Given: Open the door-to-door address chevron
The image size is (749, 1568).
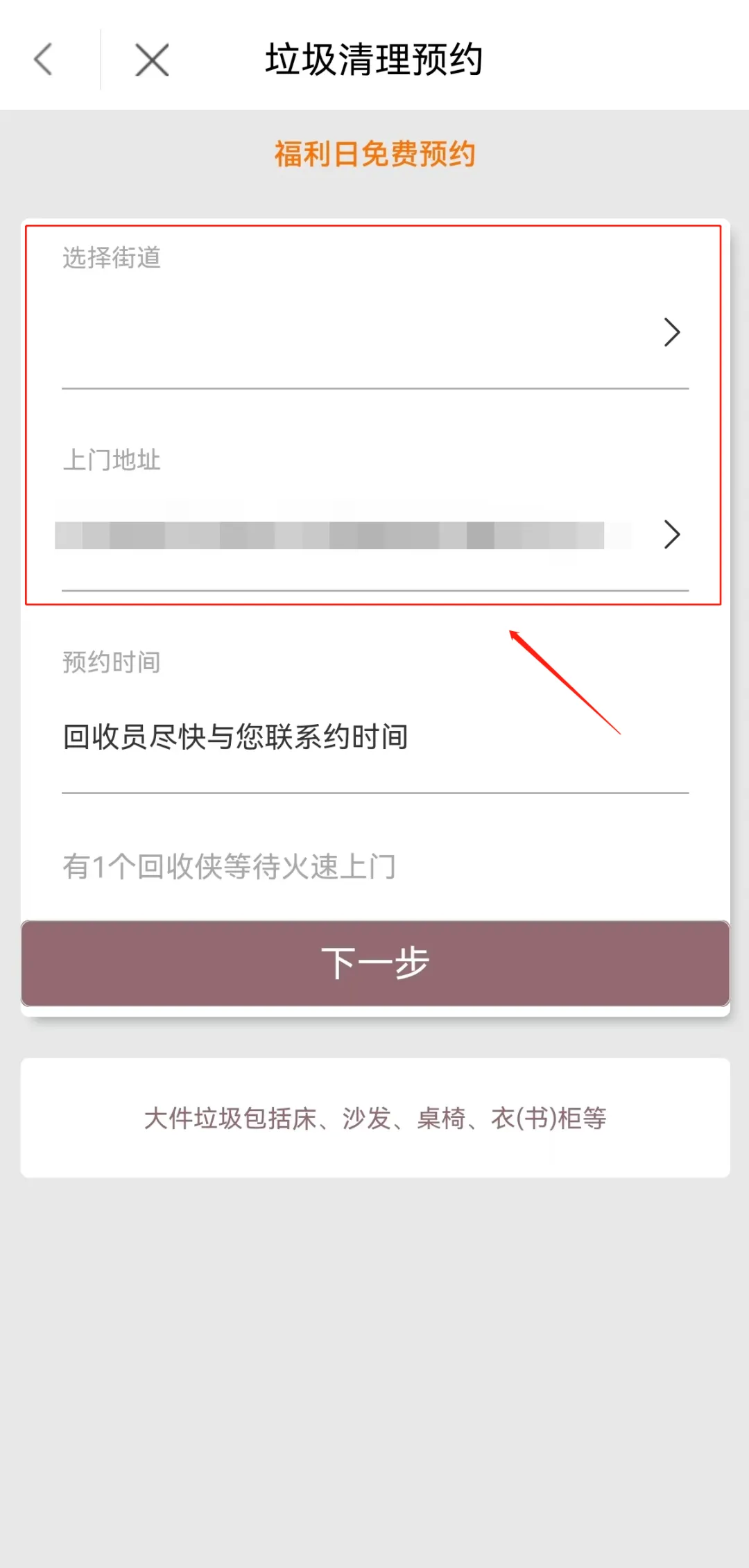Looking at the screenshot, I should point(672,534).
